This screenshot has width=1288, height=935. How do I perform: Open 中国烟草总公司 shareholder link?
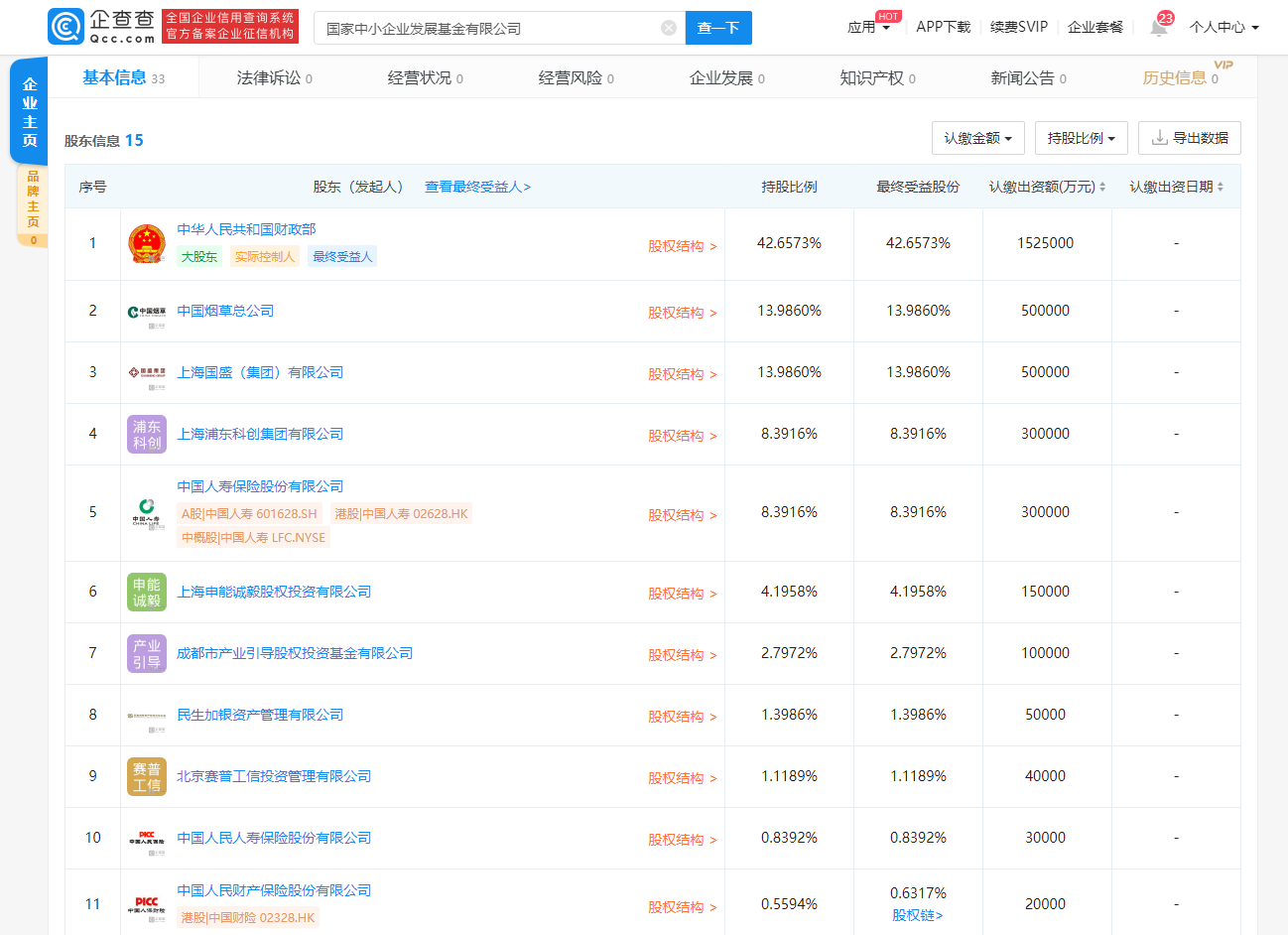pos(225,311)
